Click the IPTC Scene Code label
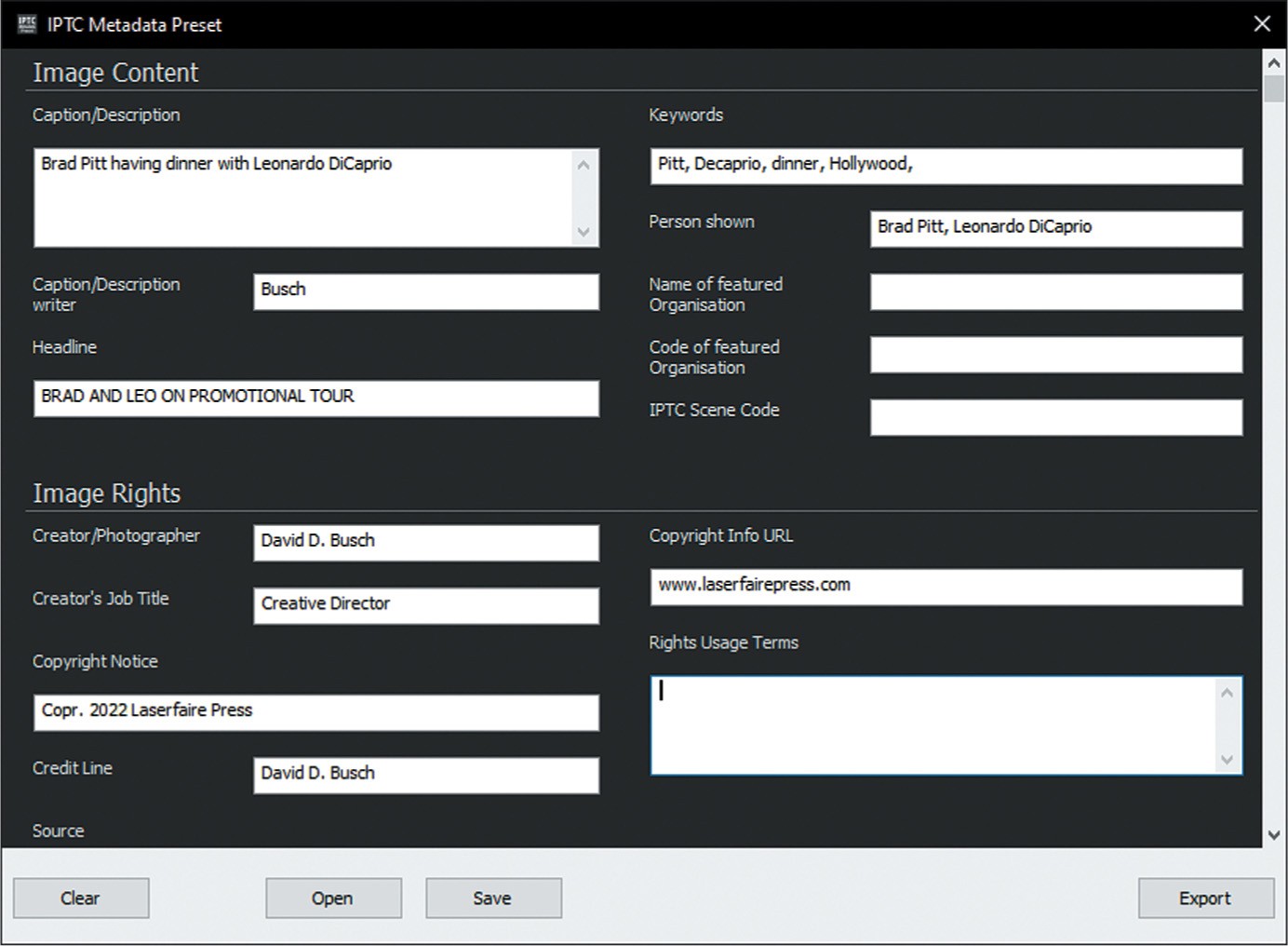 pos(714,410)
